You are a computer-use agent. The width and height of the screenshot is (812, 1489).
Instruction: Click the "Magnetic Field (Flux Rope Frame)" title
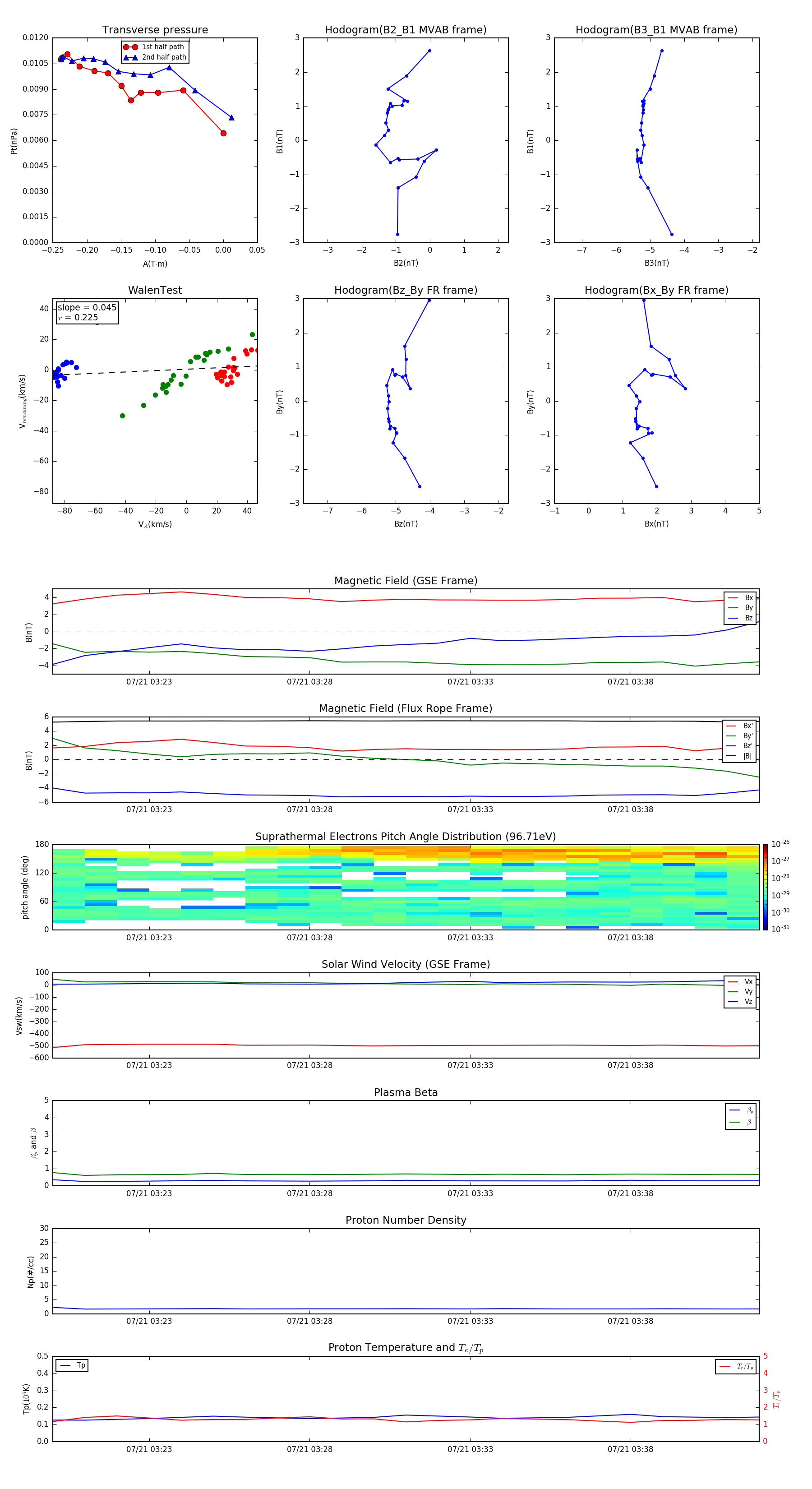(x=406, y=708)
